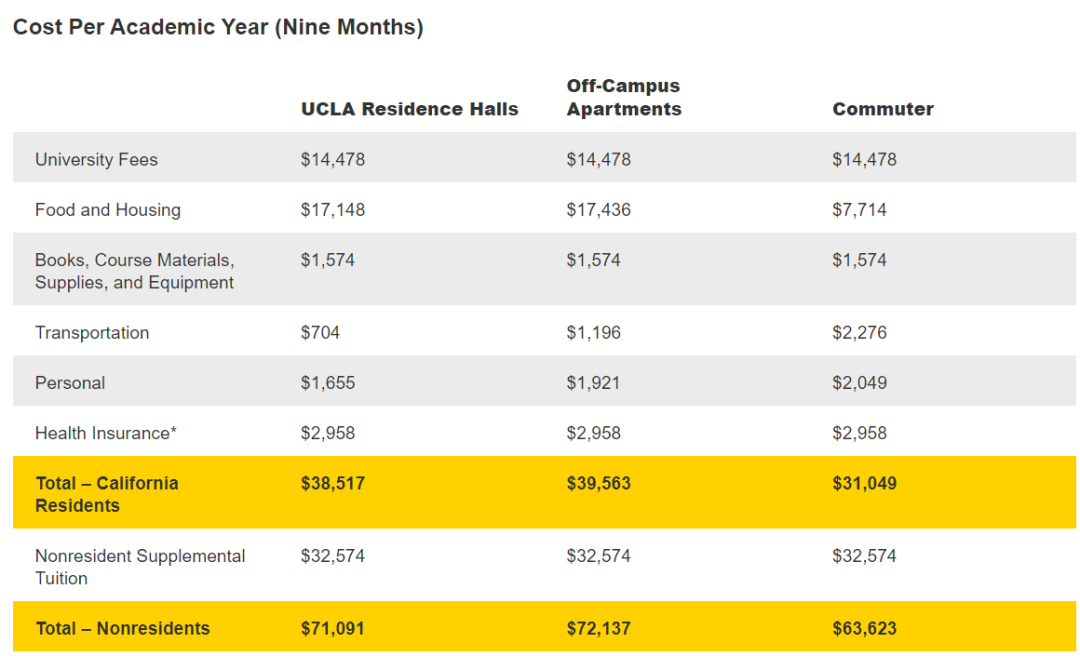Screen dimensions: 1080x656
Task: Click the UCLA Residence Halls column header
Action: click(x=409, y=109)
